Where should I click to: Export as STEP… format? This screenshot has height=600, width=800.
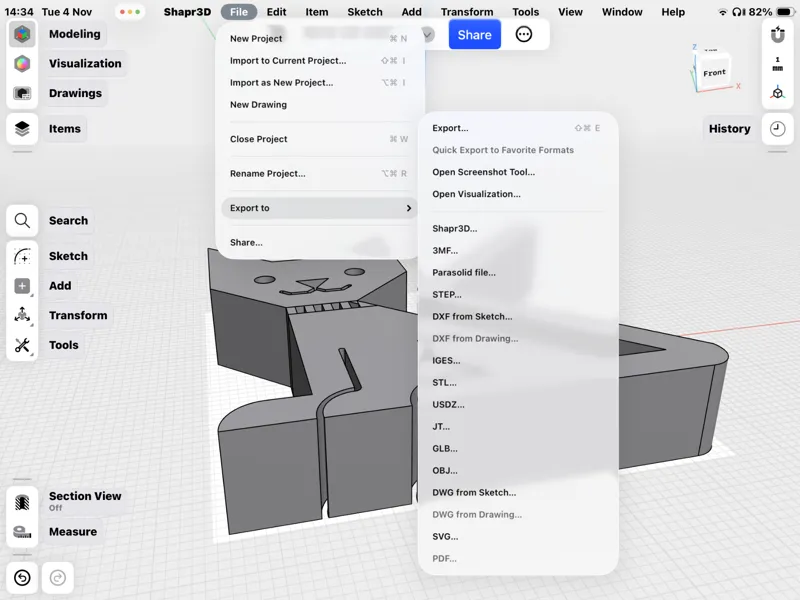518,294
